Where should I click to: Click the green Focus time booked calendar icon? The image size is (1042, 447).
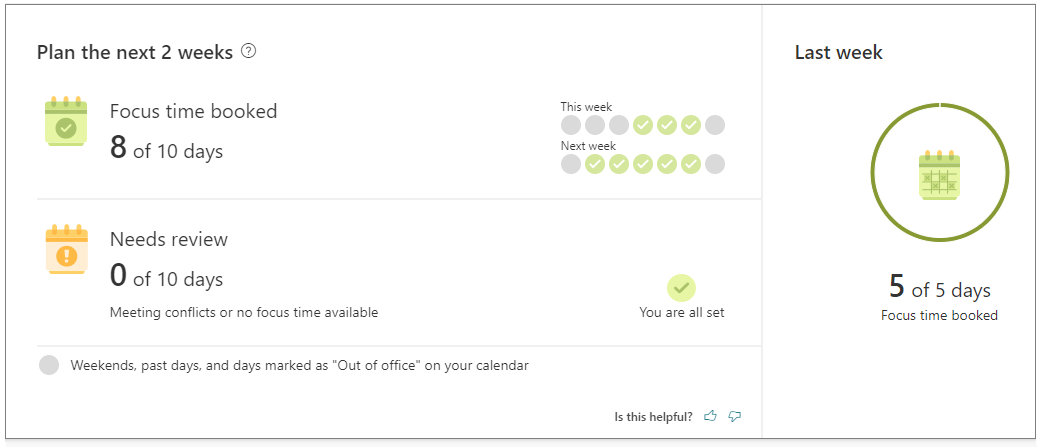pyautogui.click(x=66, y=121)
